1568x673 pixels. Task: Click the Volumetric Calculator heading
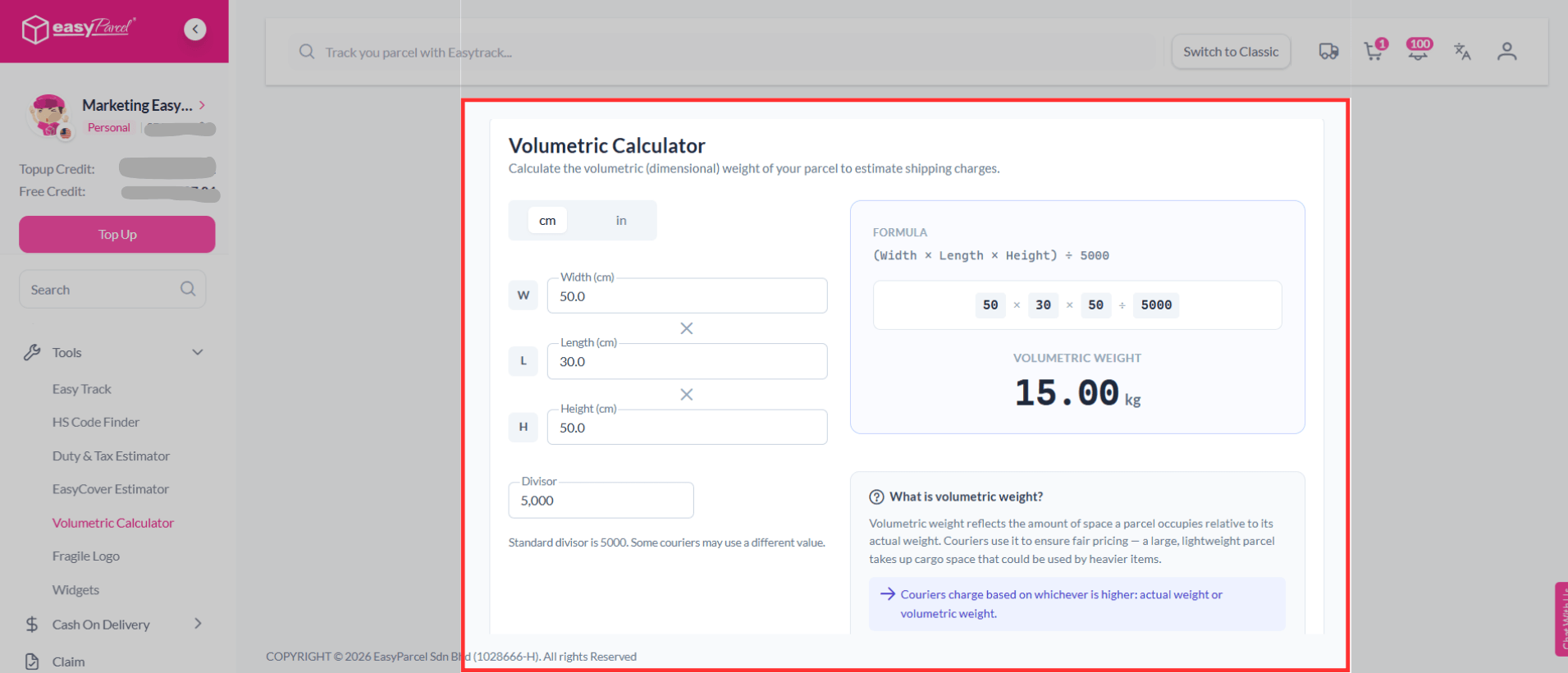606,145
